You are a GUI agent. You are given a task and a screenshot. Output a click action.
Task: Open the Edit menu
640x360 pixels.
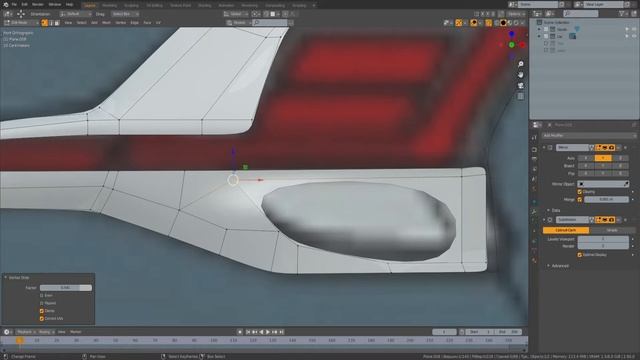click(24, 4)
